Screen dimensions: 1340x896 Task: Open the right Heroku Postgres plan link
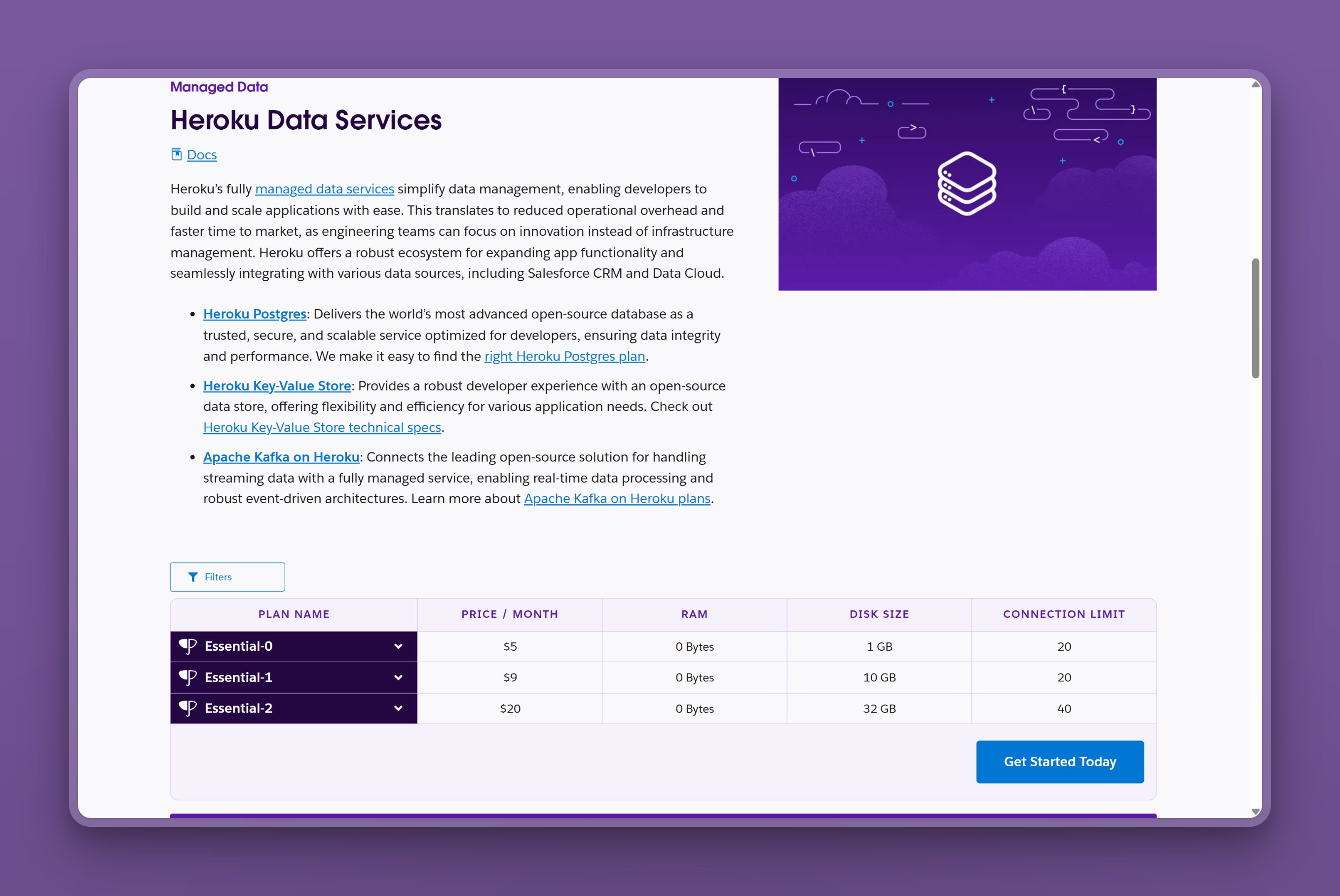pos(564,357)
